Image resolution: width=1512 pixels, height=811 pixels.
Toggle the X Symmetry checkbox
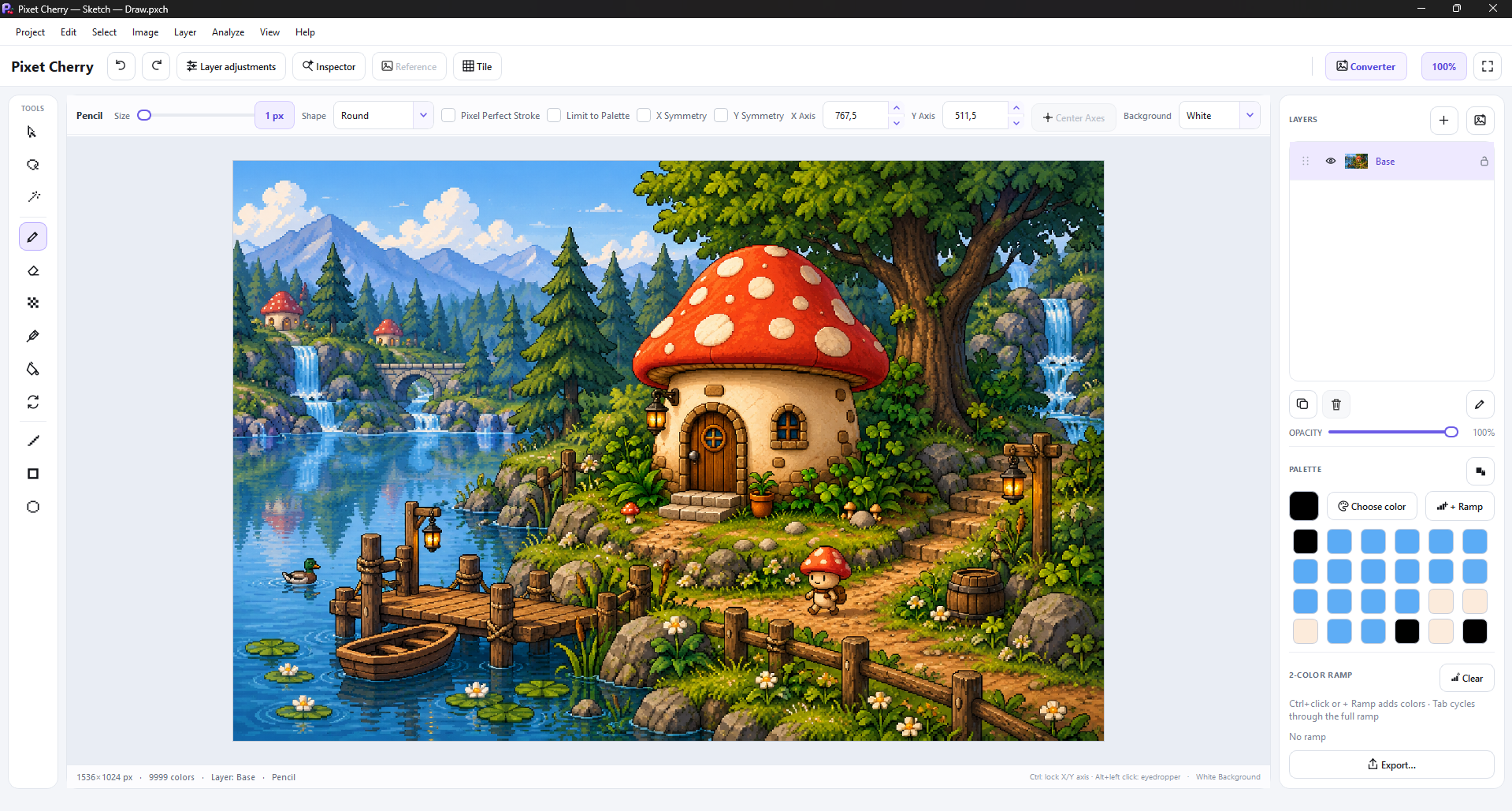(x=644, y=115)
